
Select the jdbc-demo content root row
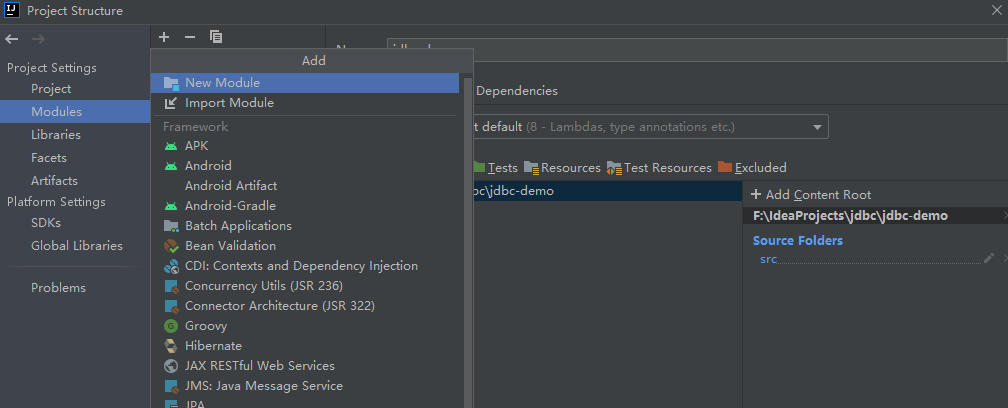click(x=608, y=191)
